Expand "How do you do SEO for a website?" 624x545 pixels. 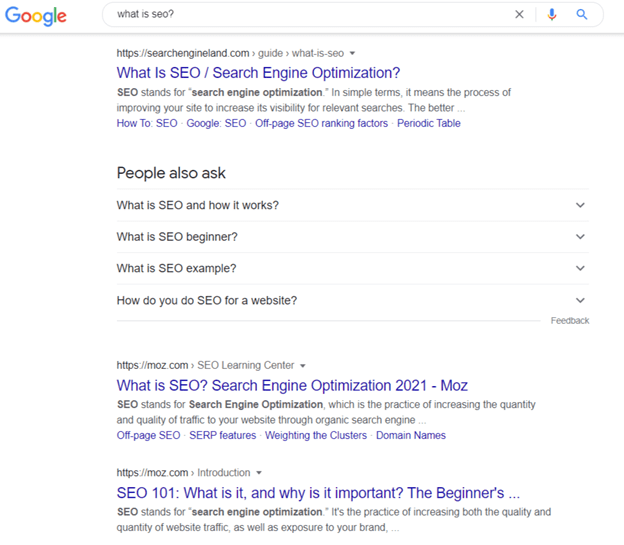click(x=353, y=300)
